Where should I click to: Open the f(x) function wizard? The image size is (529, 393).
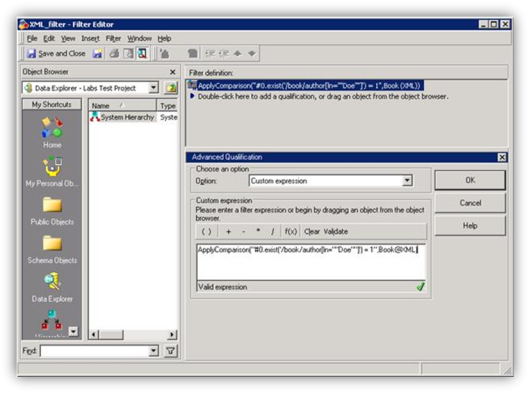(291, 231)
